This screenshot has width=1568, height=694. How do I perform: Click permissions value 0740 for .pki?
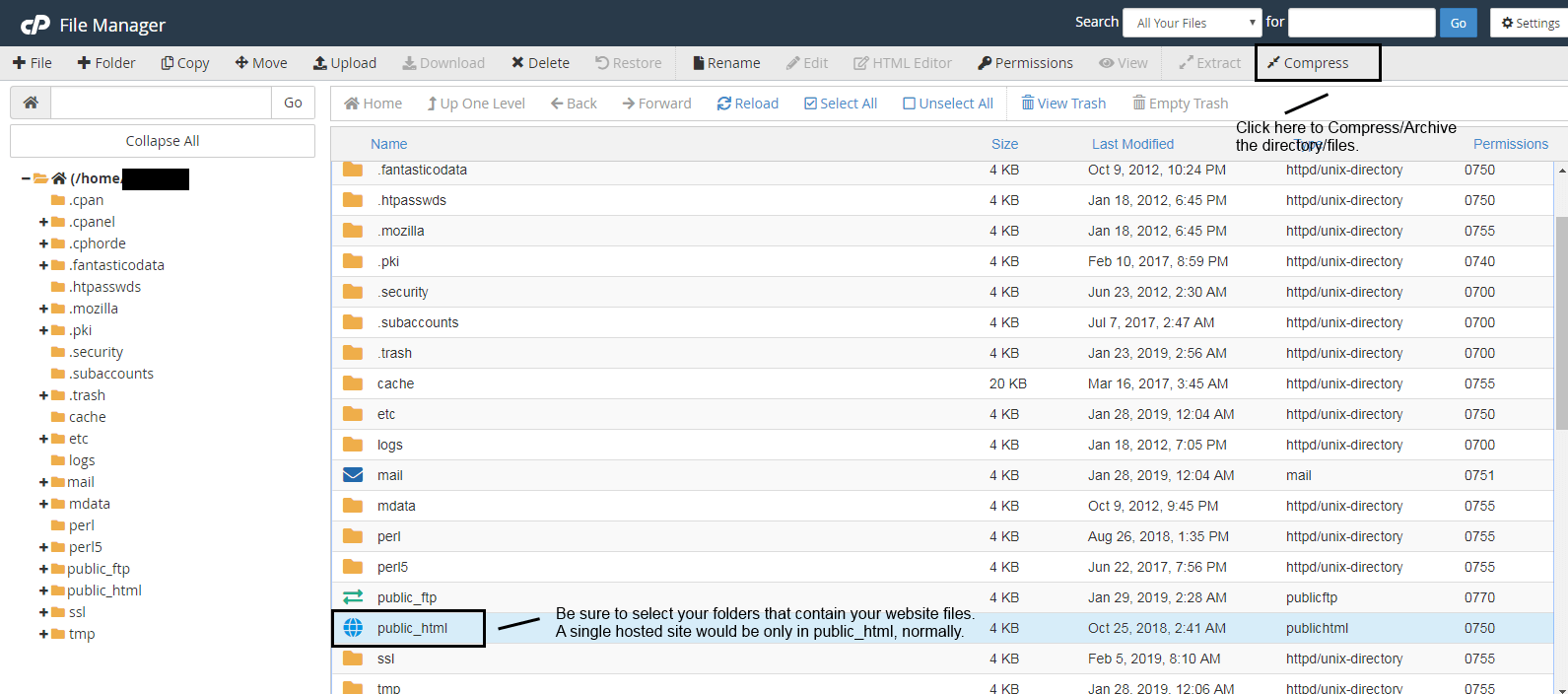coord(1479,261)
